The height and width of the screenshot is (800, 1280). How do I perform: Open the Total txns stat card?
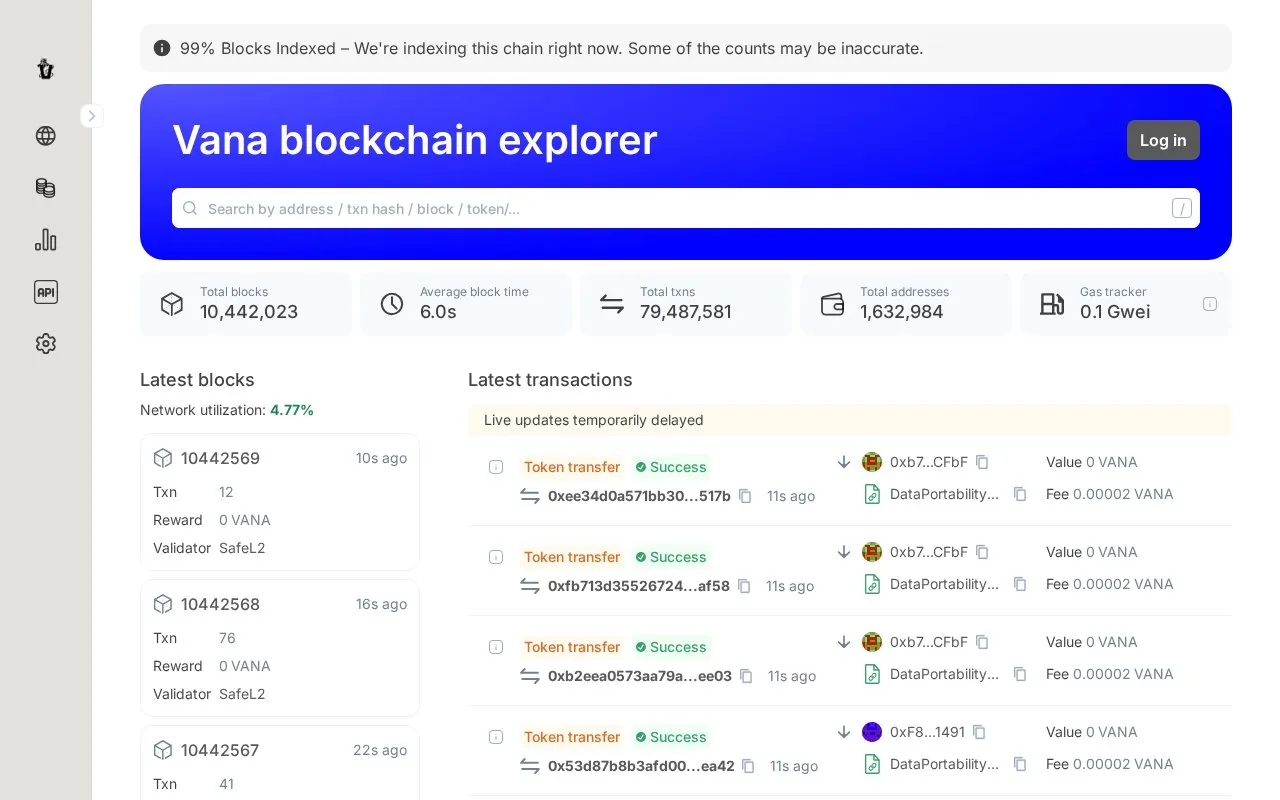coord(686,303)
